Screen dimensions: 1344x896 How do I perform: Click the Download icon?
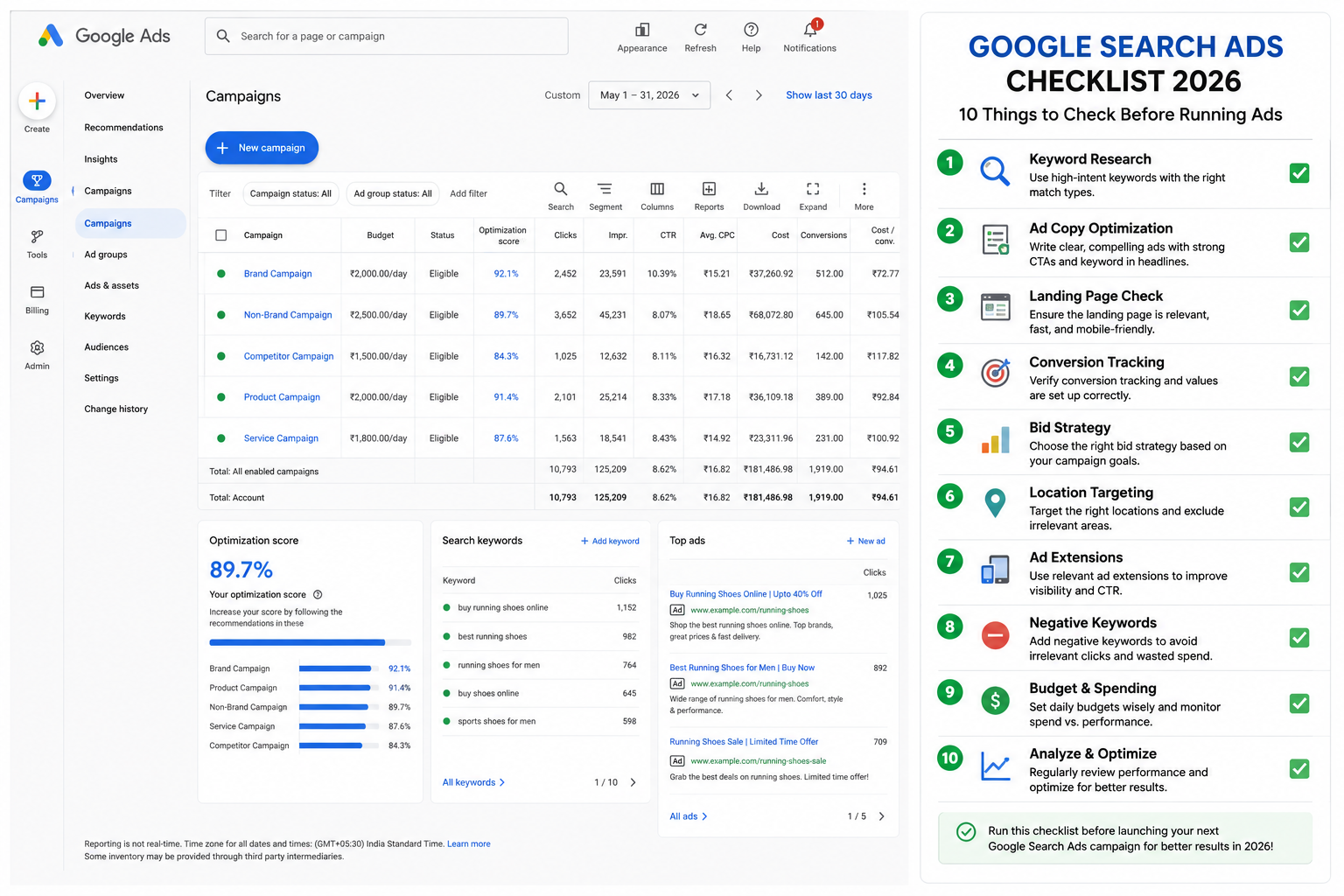pyautogui.click(x=761, y=189)
